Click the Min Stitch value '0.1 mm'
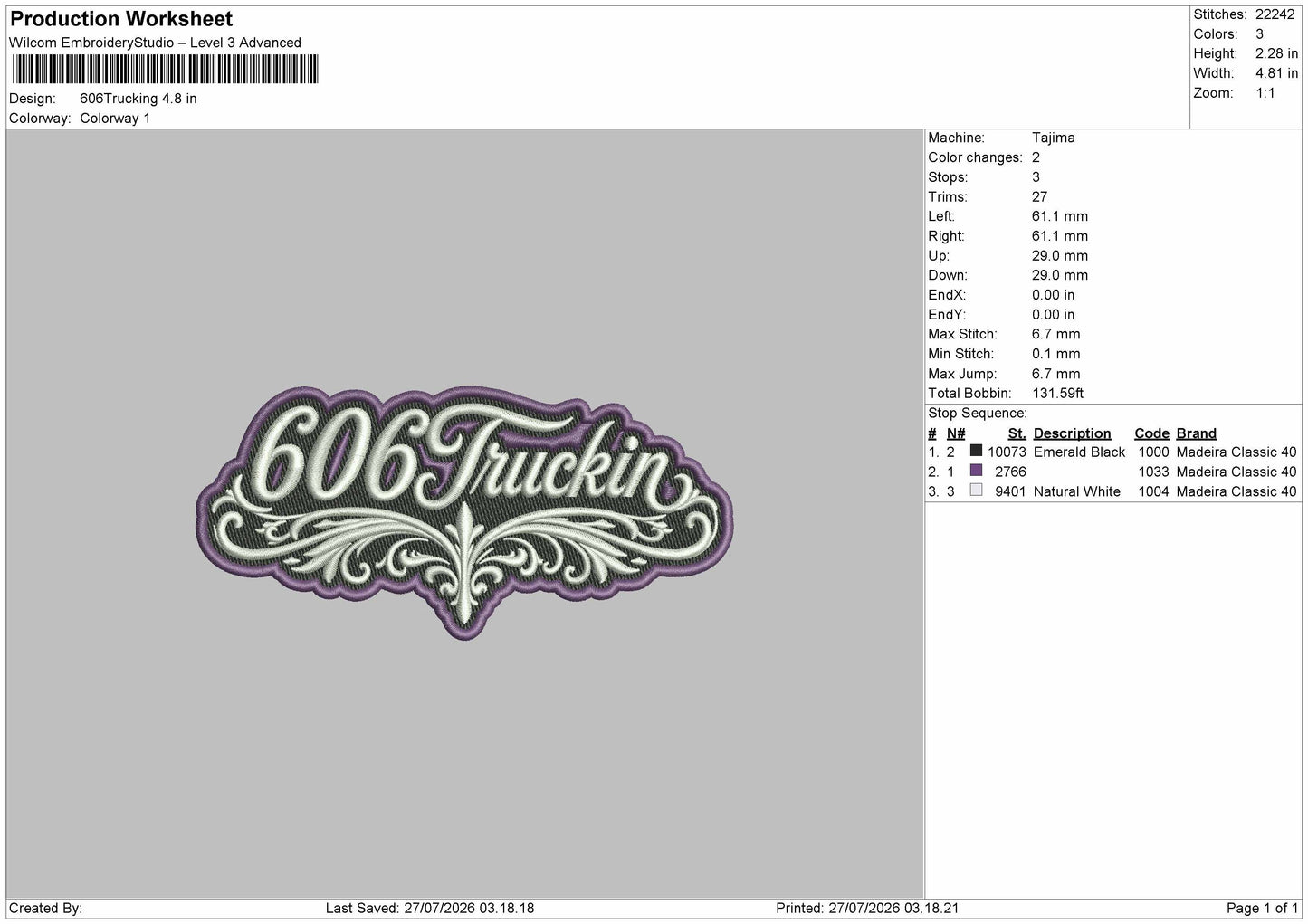The image size is (1308, 924). (x=1055, y=354)
